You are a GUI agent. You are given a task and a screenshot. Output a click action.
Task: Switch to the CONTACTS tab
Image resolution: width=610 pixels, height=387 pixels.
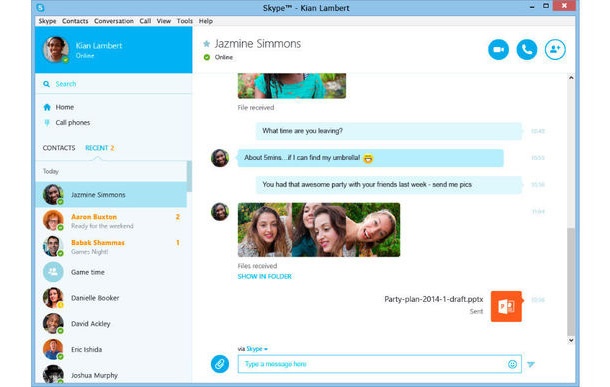59,148
